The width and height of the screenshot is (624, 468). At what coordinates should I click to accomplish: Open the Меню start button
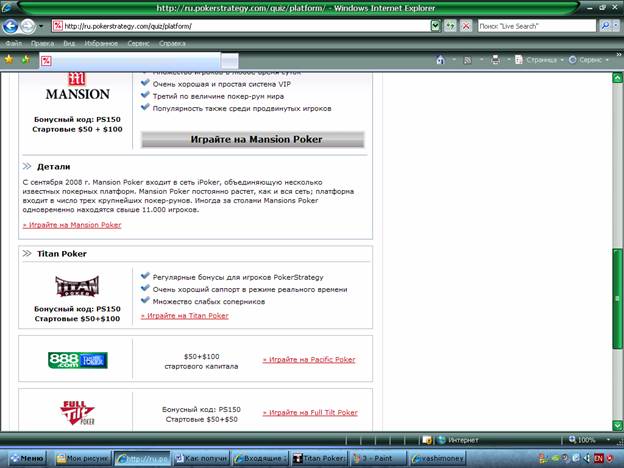point(27,458)
